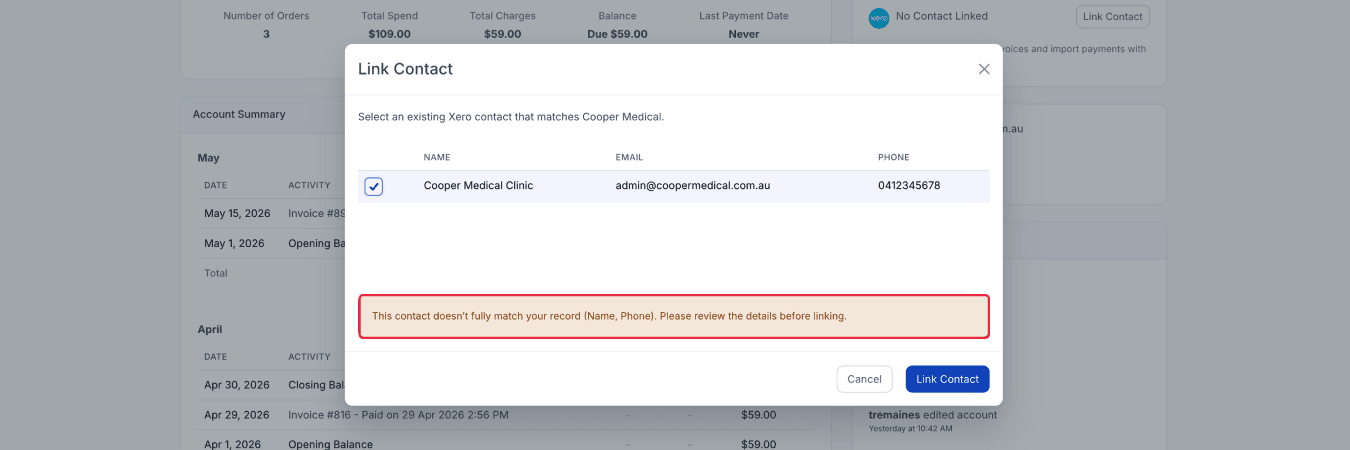Click the May month heading

[208, 158]
